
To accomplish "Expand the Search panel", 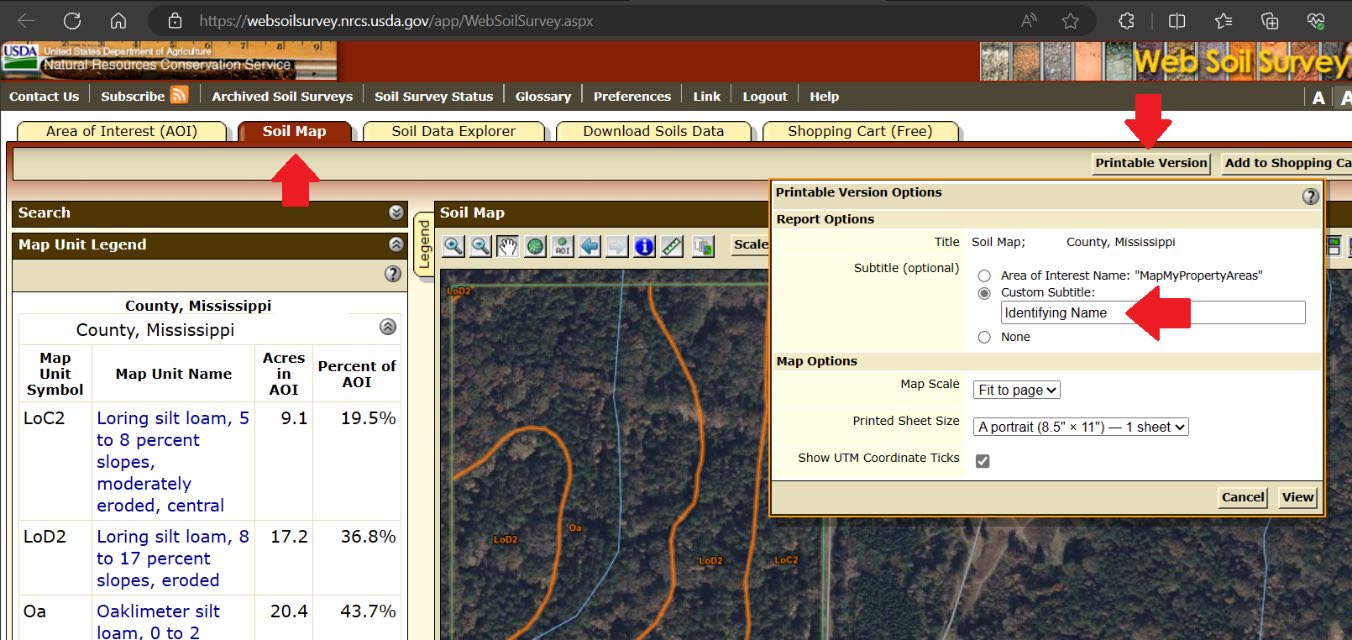I will click(396, 213).
